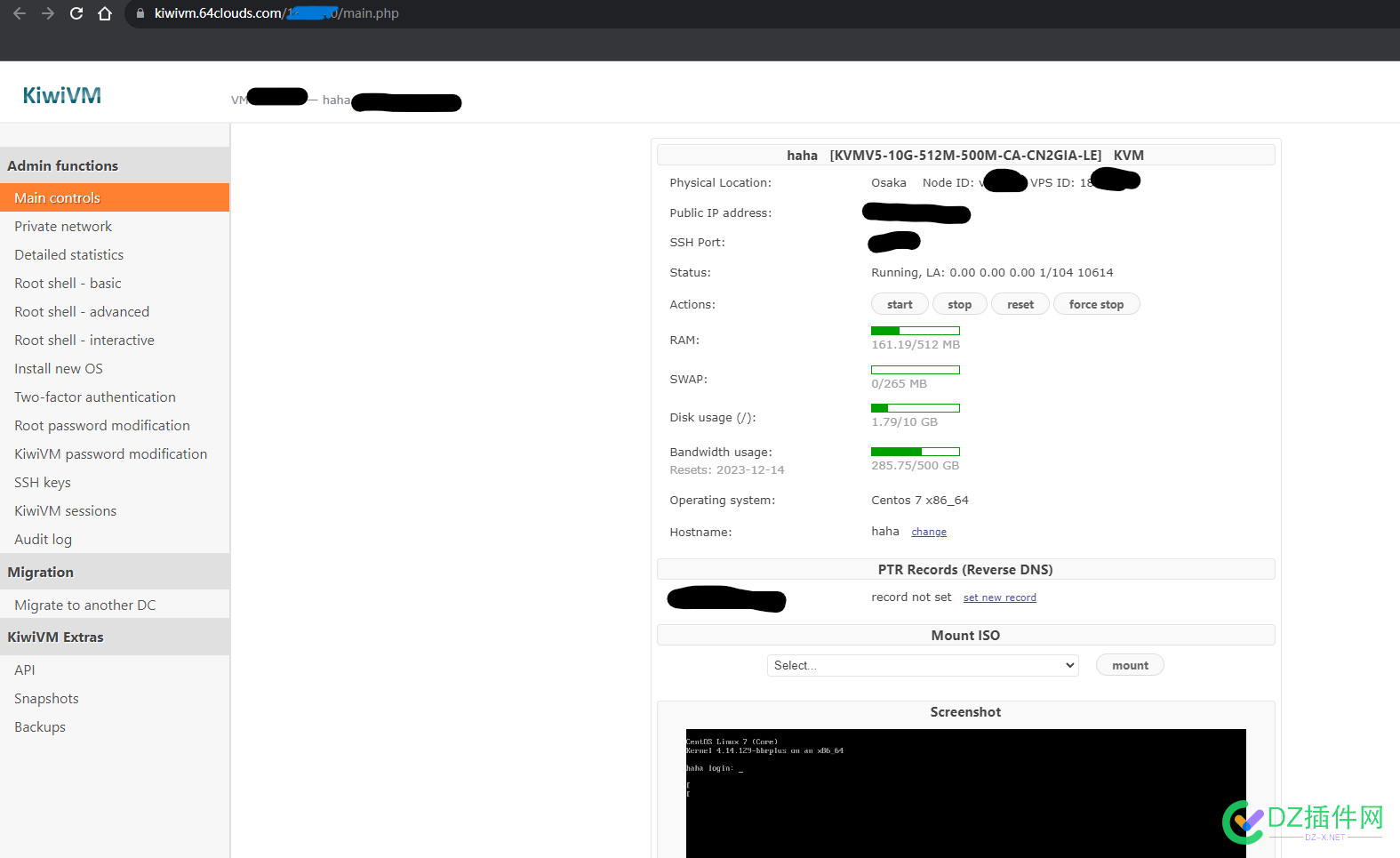Click the Resets: 2023-12-14 text
The image size is (1400, 858).
[x=727, y=470]
